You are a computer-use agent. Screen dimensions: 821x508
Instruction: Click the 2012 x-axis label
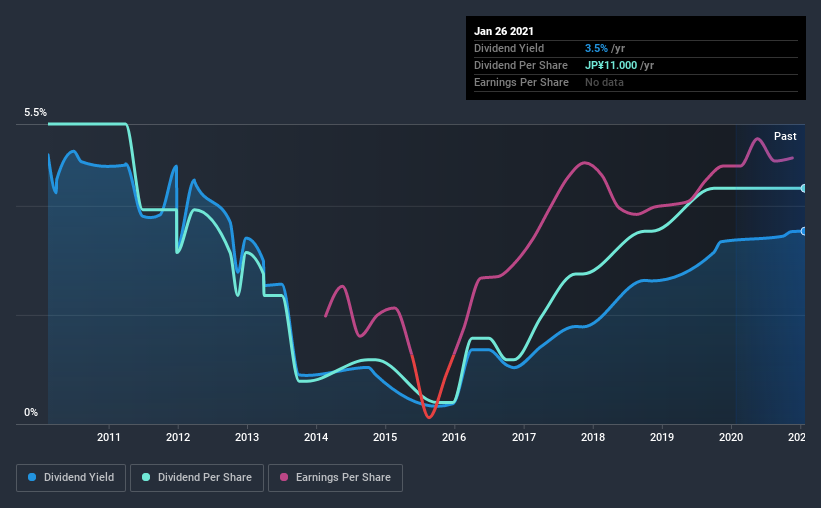(x=178, y=437)
